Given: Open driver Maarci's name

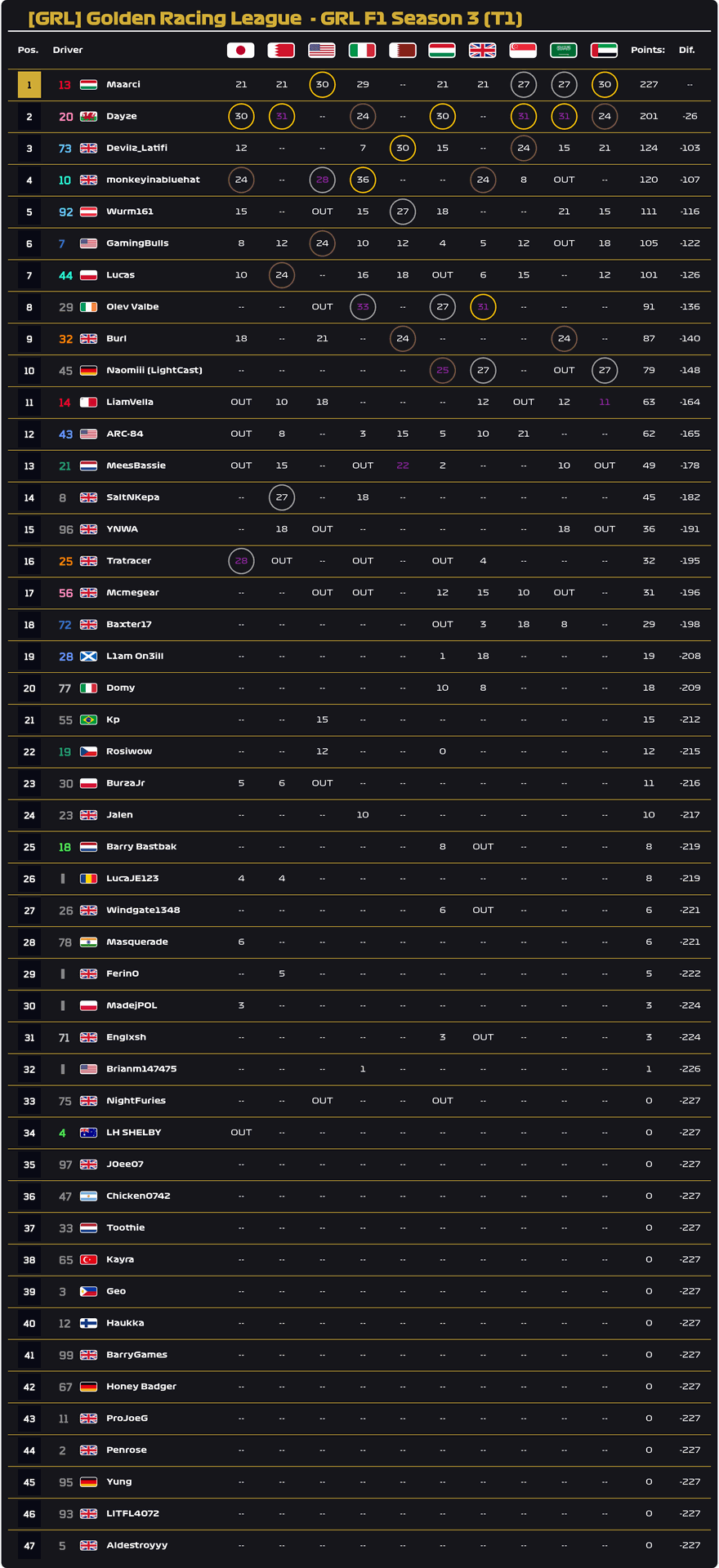Looking at the screenshot, I should coord(123,85).
